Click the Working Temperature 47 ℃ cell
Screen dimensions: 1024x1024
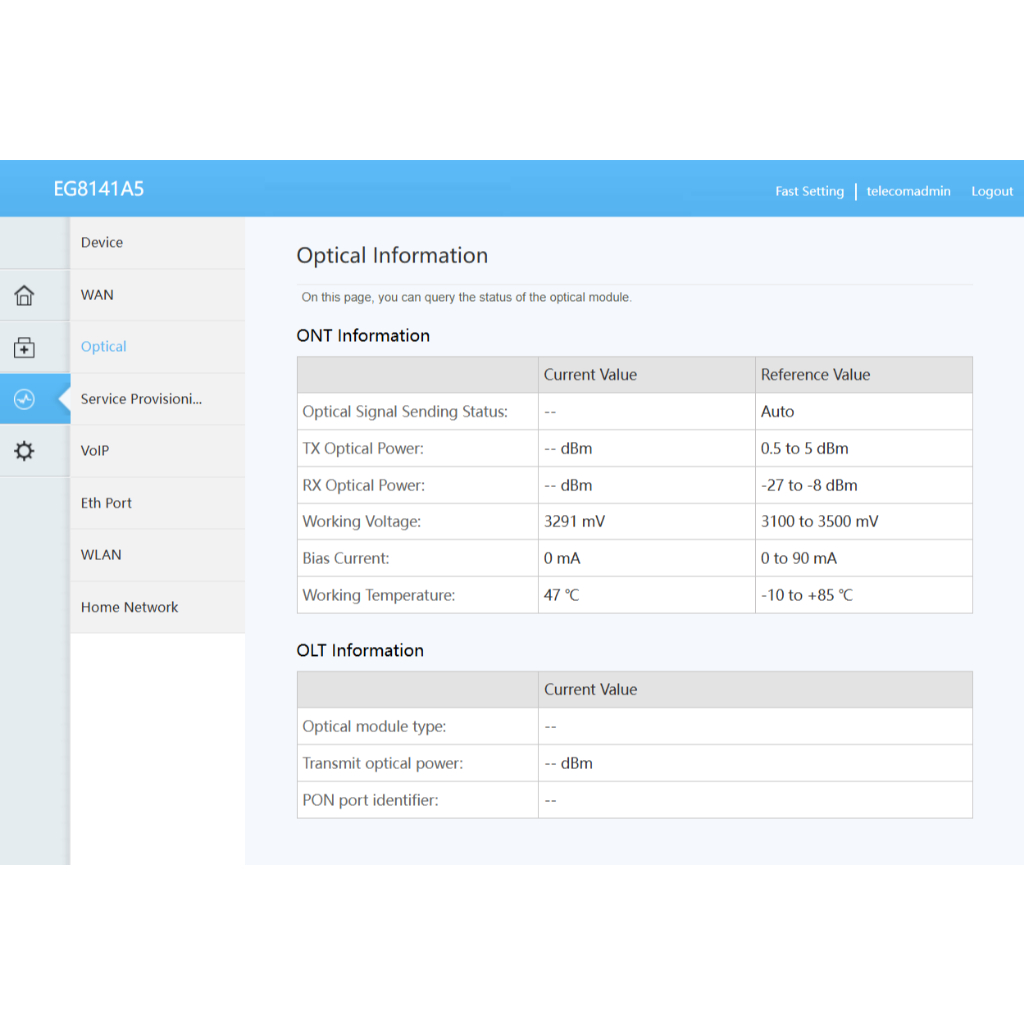click(561, 595)
